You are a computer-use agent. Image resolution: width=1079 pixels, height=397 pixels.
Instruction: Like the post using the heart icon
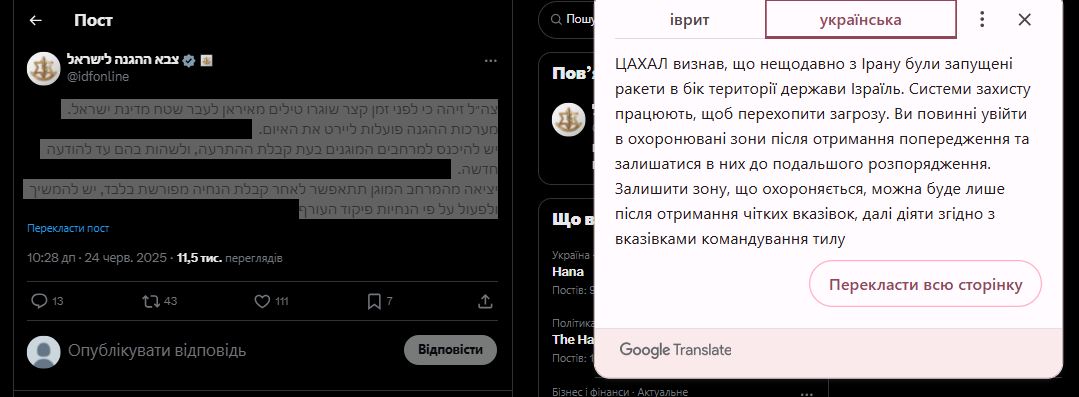[261, 301]
